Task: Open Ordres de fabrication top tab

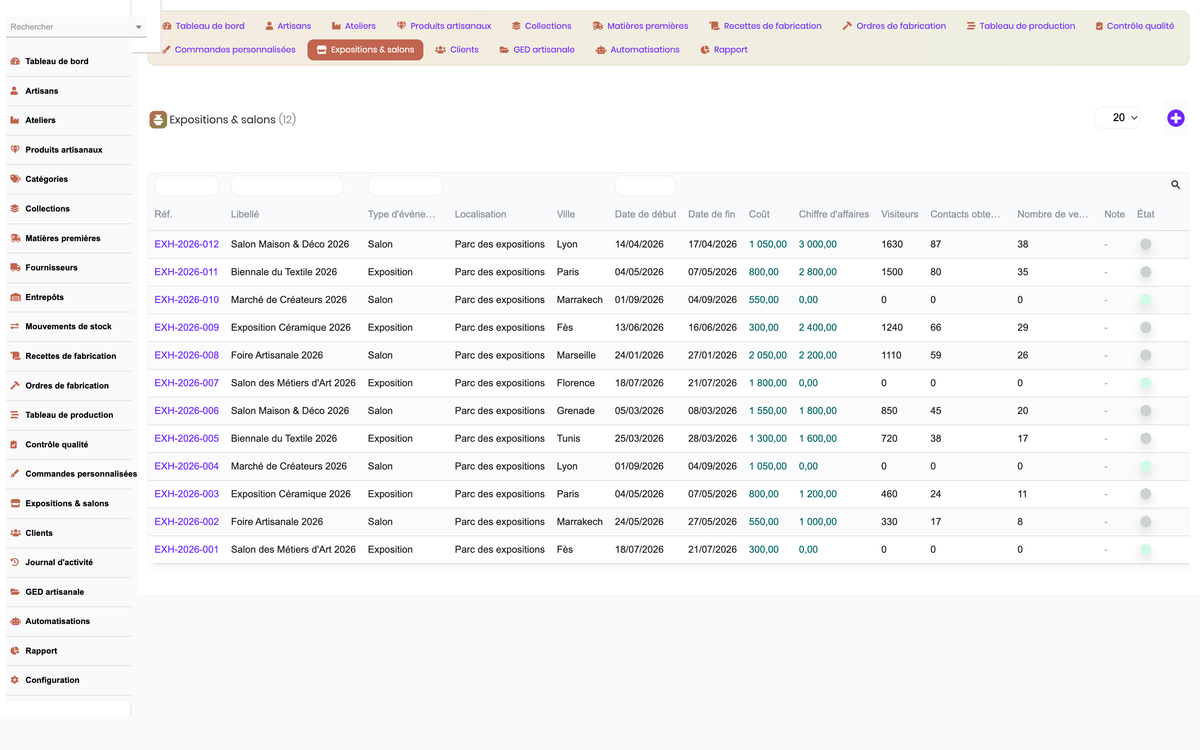Action: click(x=894, y=26)
